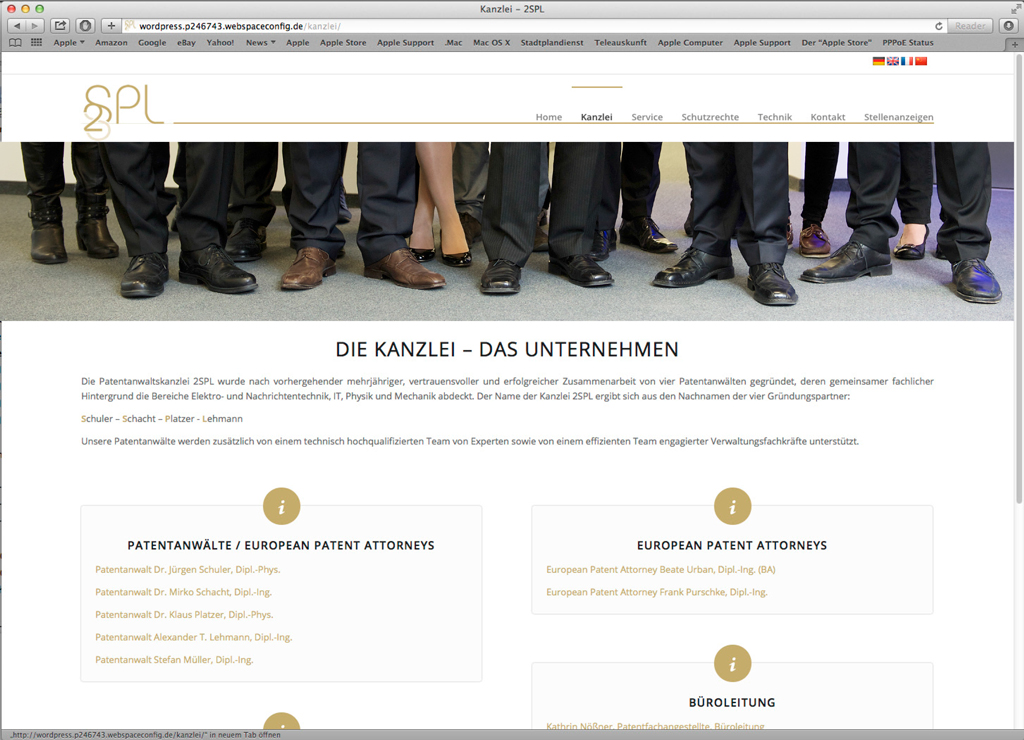Click .Mac bookmark

coord(453,42)
